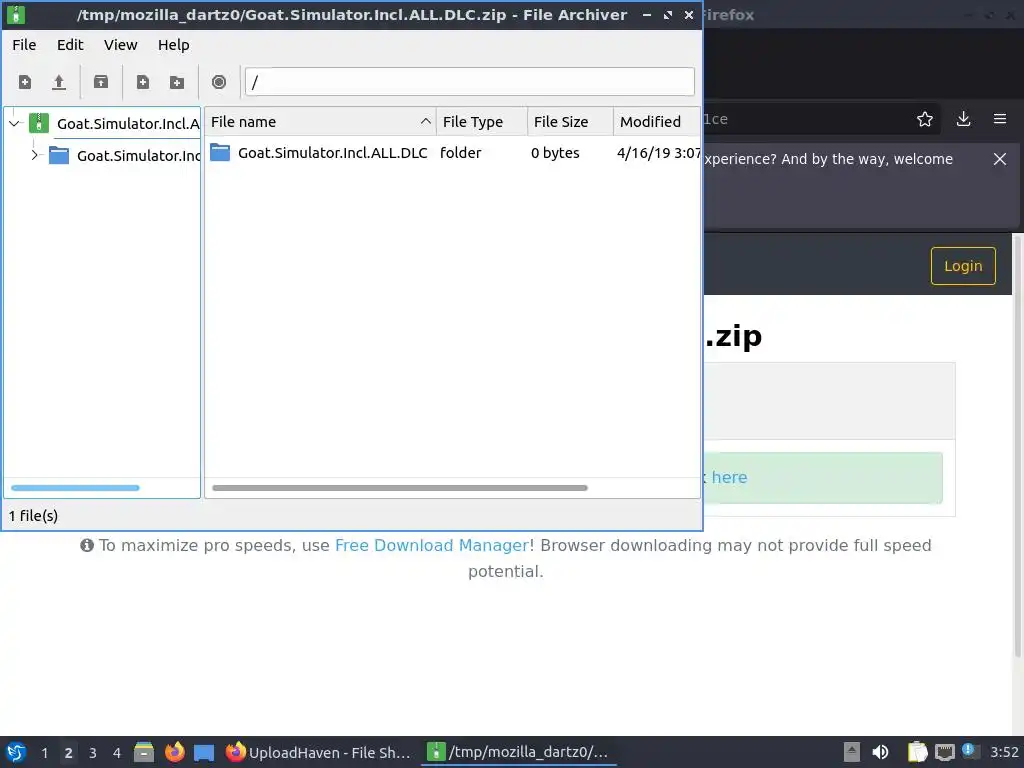Click the Modified column header
This screenshot has height=768, width=1024.
[656, 121]
